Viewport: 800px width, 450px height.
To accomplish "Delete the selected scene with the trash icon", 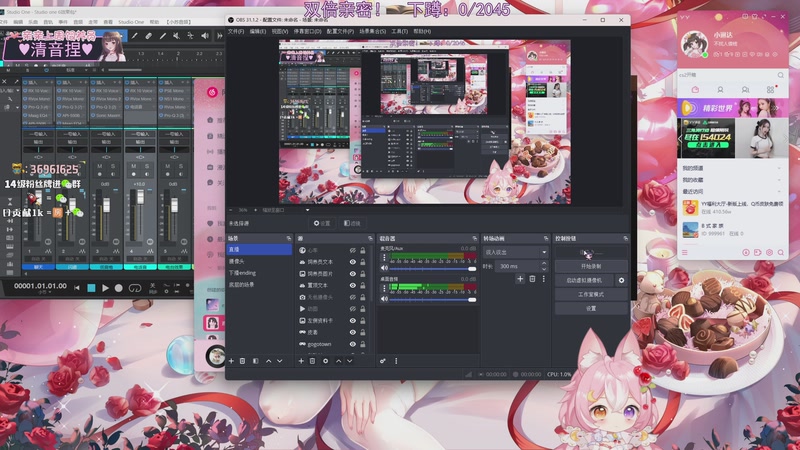I will tap(242, 361).
